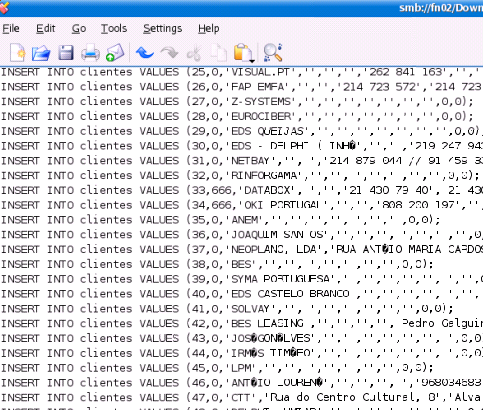
Task: Click the application icon in title bar
Action: [x=4, y=7]
